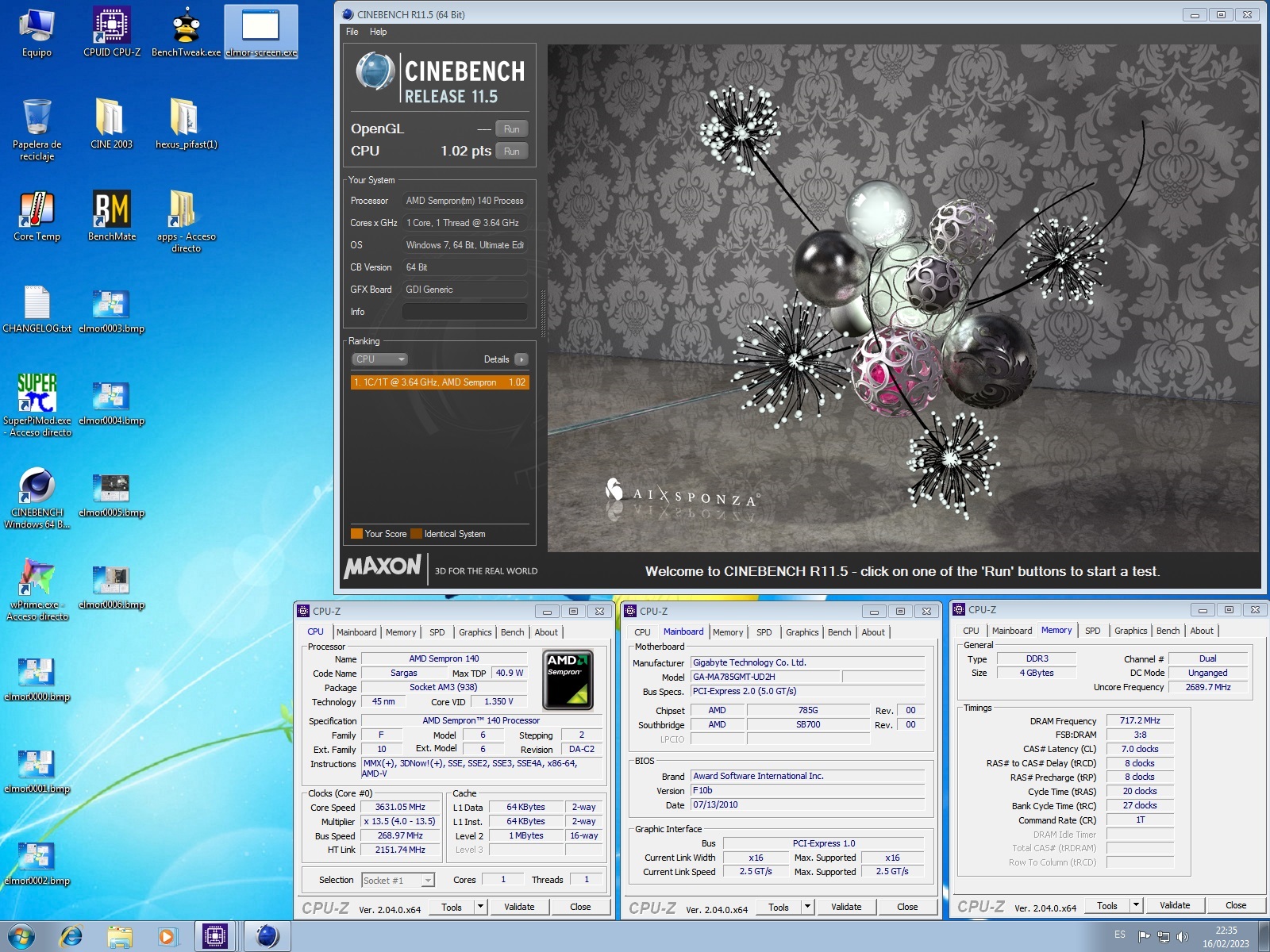1270x952 pixels.
Task: Select elmor0003.bmp image file
Action: 112,309
